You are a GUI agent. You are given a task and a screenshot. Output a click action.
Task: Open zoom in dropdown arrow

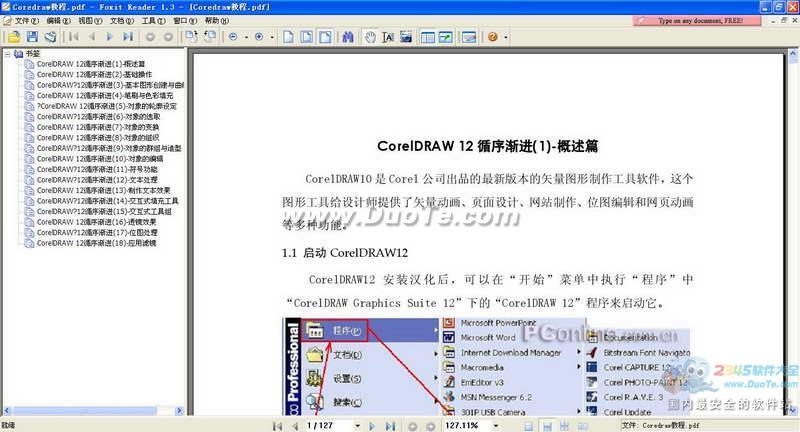(272, 37)
